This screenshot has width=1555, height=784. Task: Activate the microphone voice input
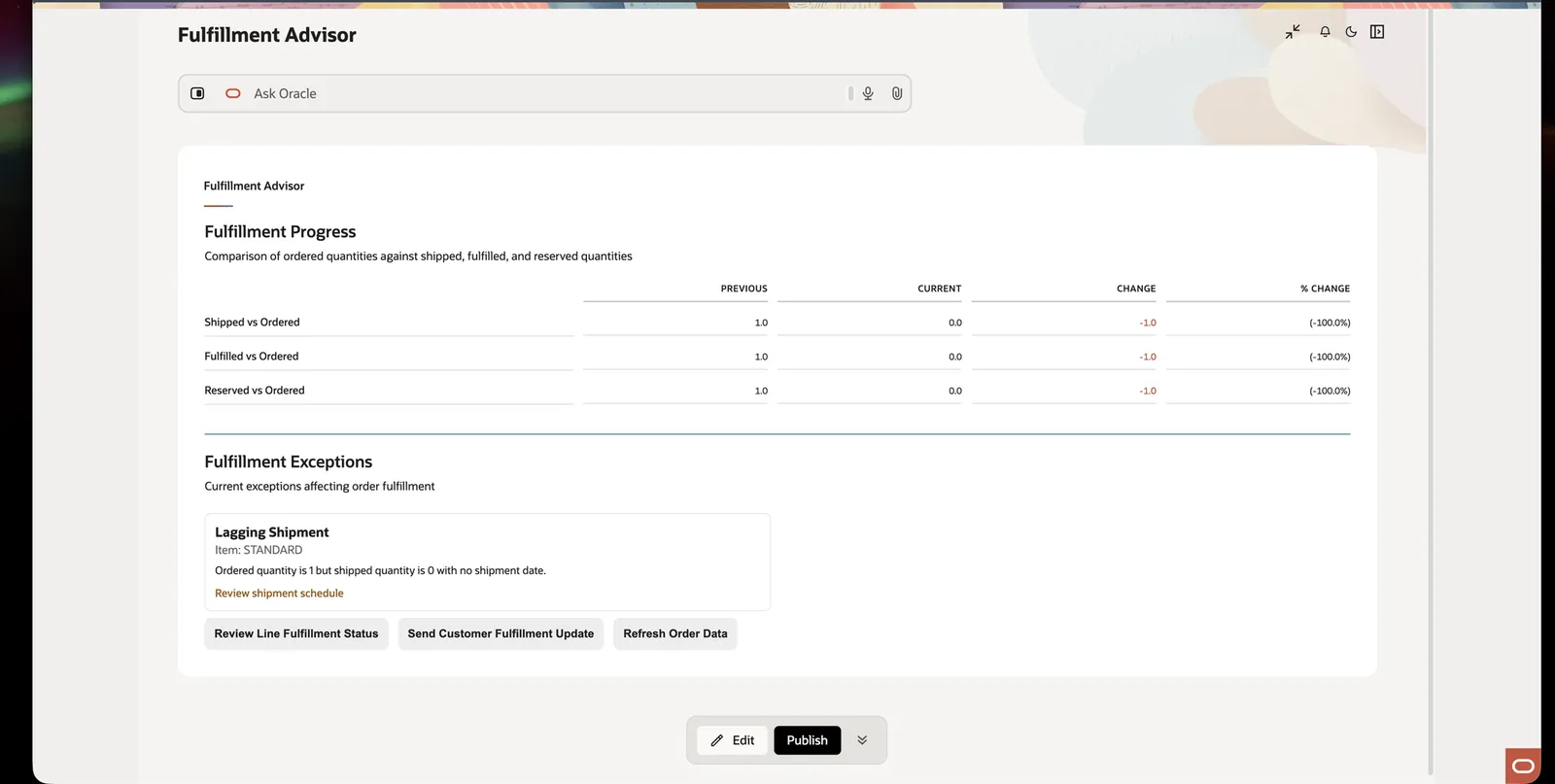pyautogui.click(x=868, y=93)
